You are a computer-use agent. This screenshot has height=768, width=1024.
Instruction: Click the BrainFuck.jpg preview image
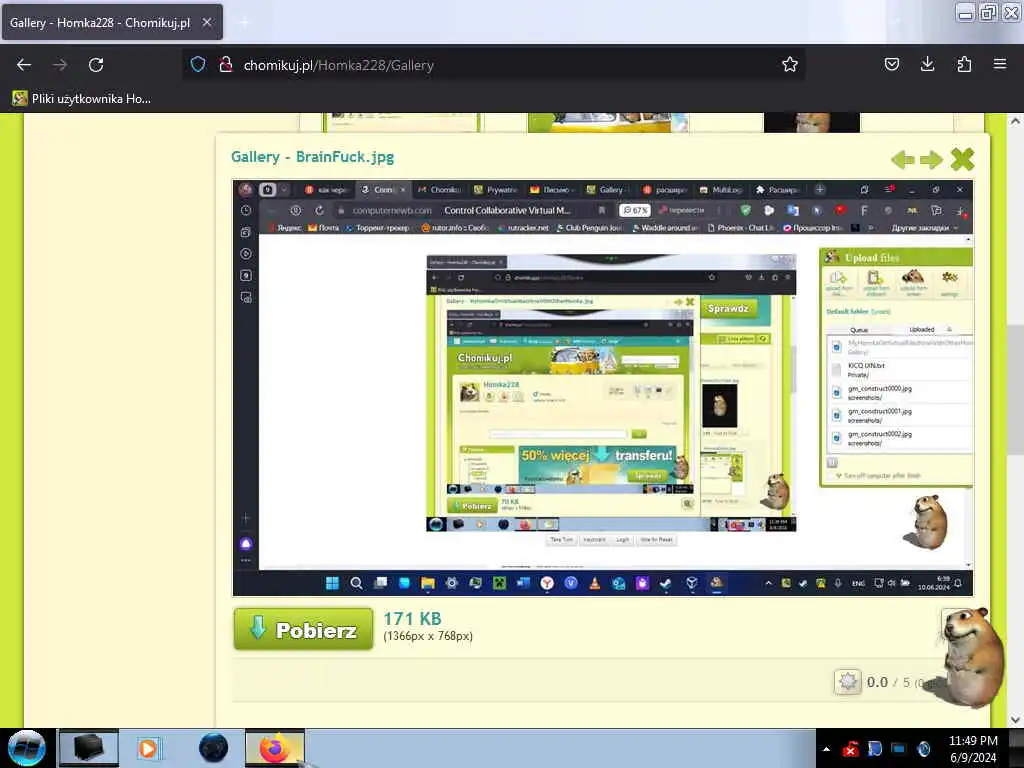pyautogui.click(x=603, y=388)
